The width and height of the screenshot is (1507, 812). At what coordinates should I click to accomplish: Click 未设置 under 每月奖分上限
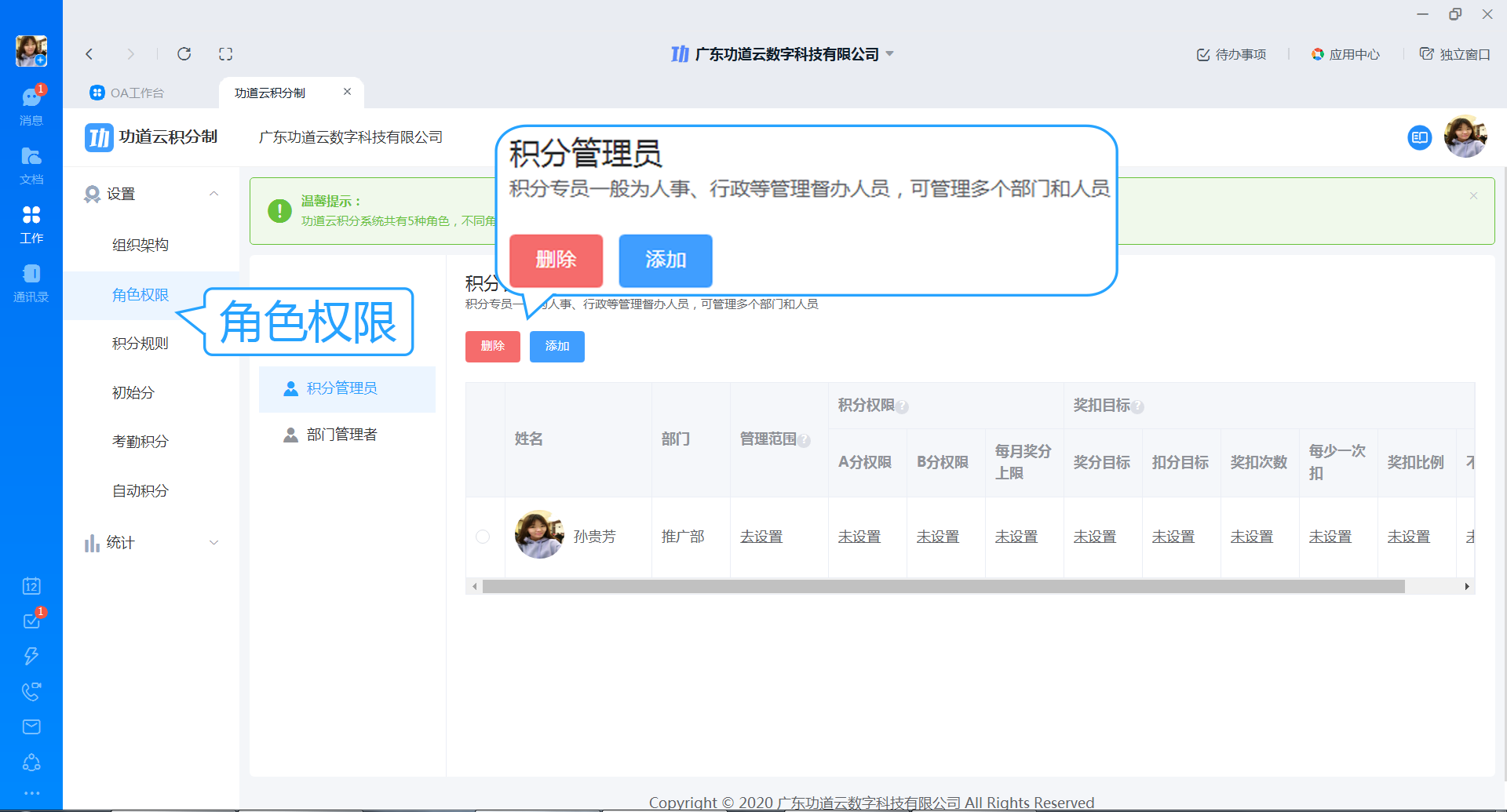[1016, 537]
